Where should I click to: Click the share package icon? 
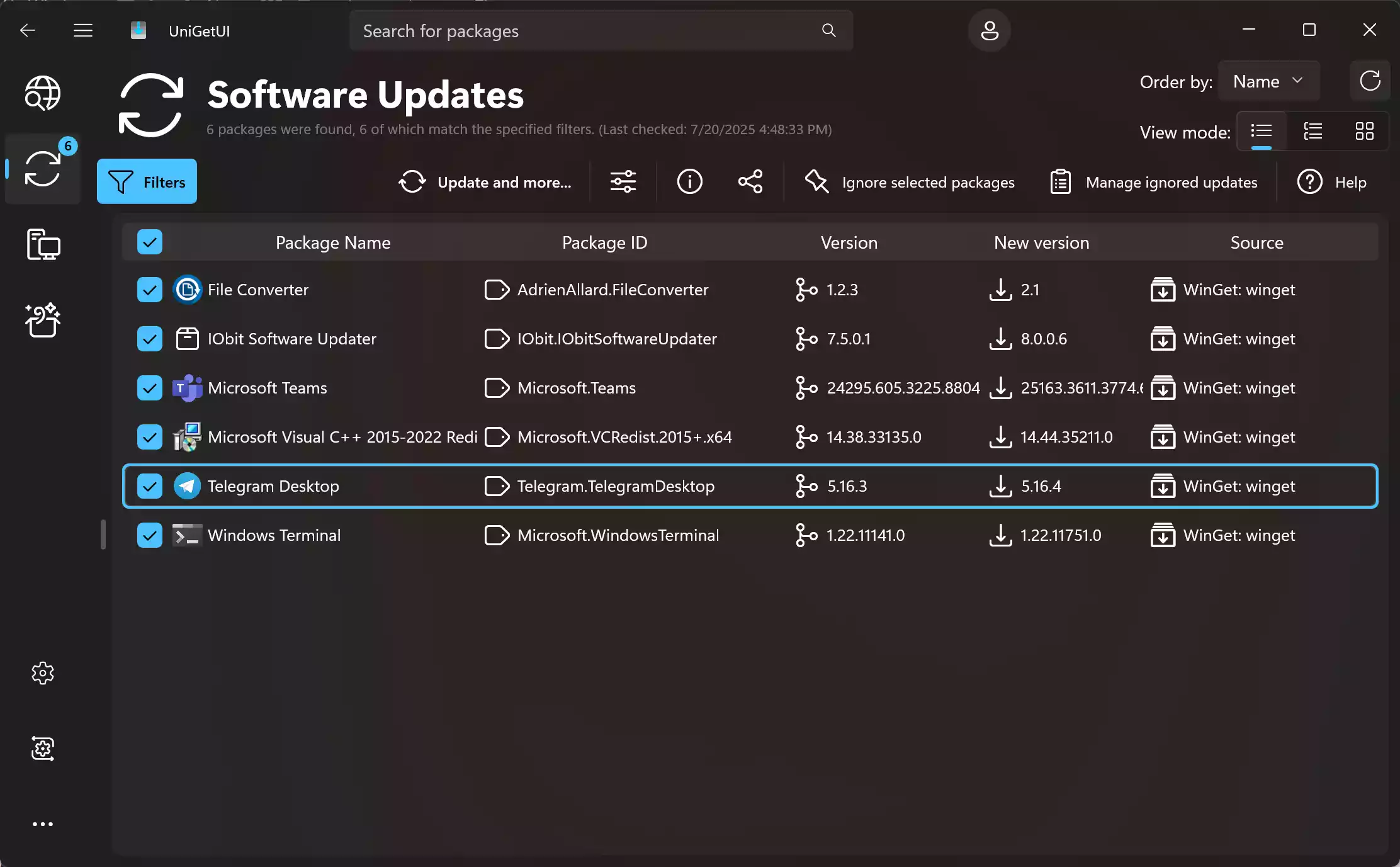click(750, 182)
